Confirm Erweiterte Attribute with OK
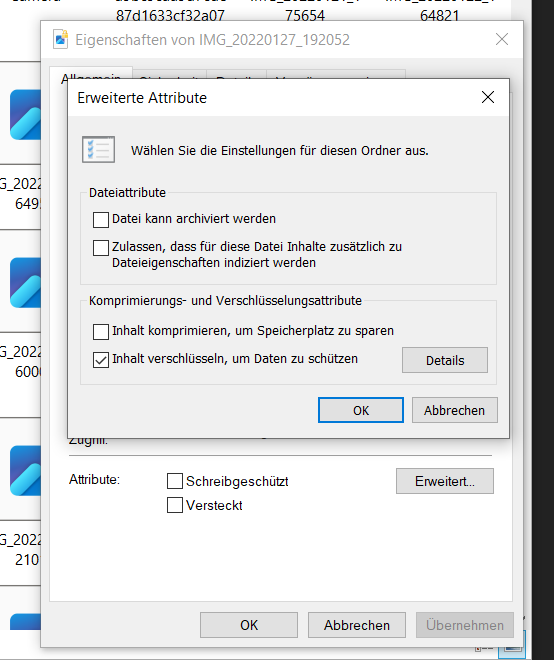 point(361,410)
